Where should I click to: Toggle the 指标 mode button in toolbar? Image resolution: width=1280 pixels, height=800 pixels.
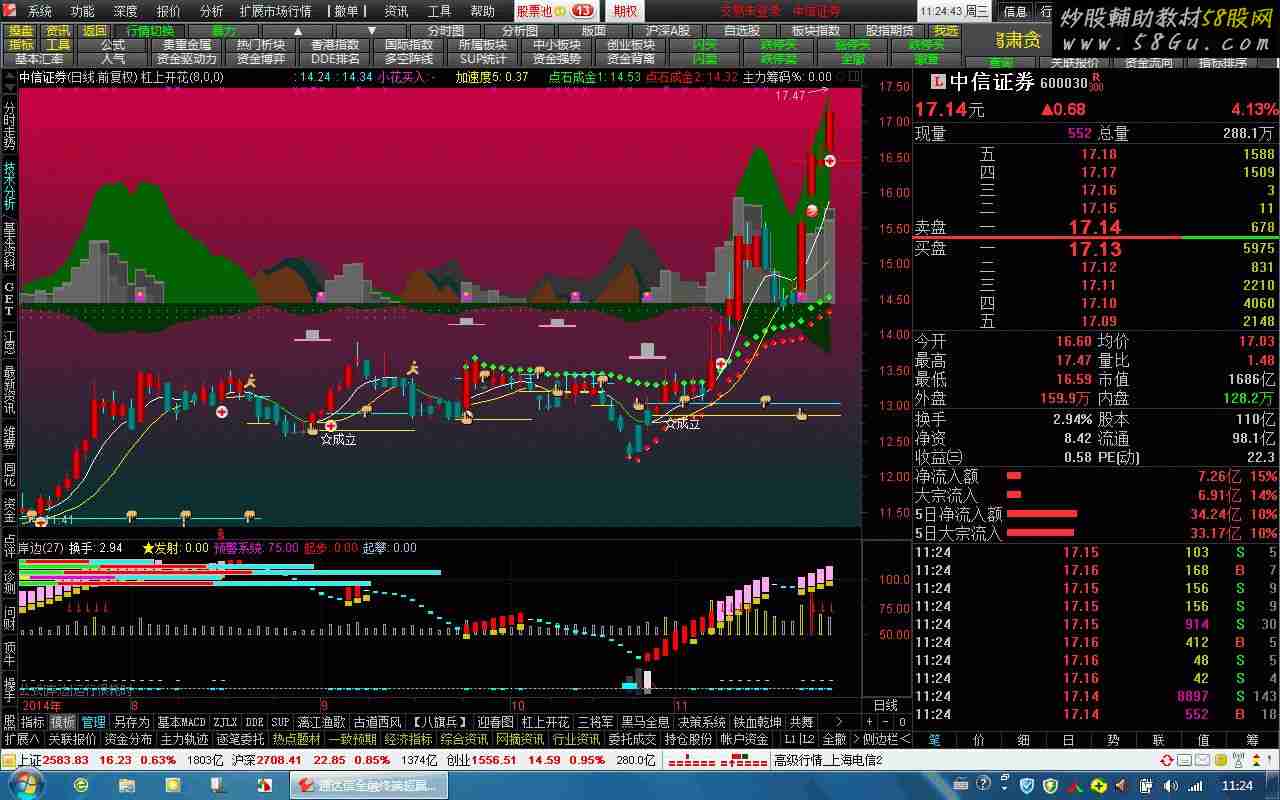point(21,45)
